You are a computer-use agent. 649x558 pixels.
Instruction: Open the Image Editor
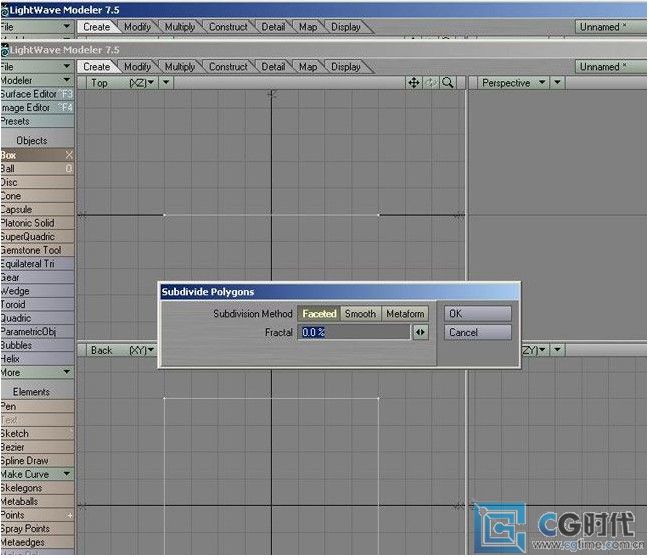37,108
